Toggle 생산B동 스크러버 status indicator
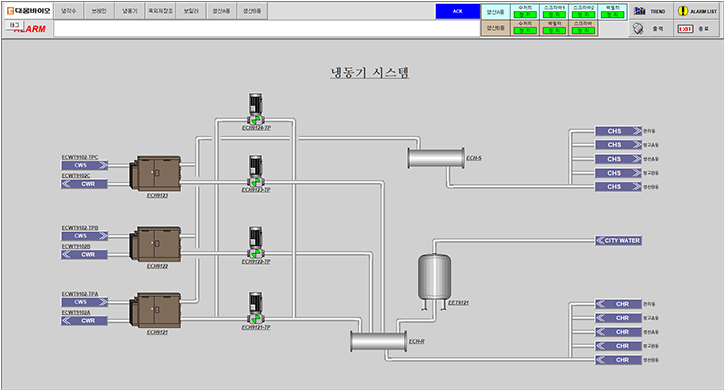725x391 pixels. (583, 31)
